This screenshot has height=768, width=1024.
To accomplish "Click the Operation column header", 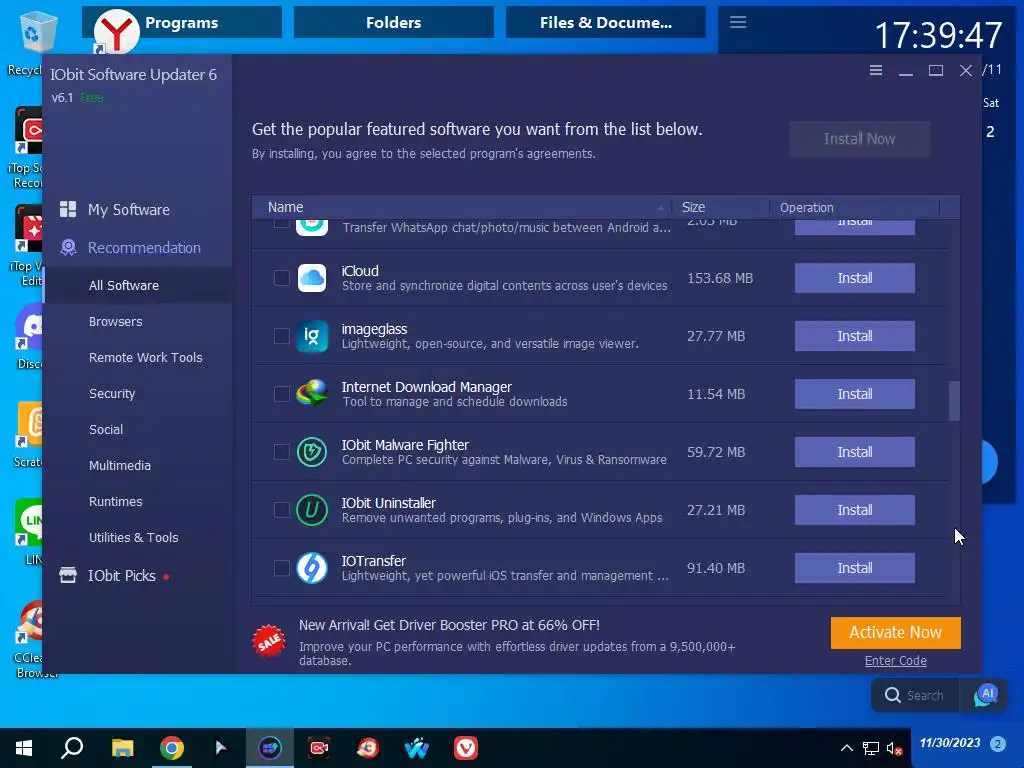I will point(854,207).
